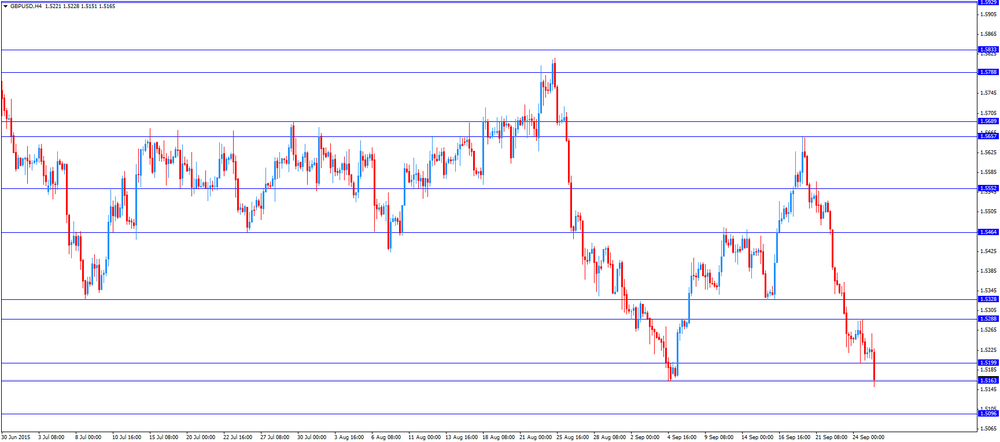The image size is (1000, 442).
Task: Click the 3 Jul 08:00 time axis label
Action: pyautogui.click(x=52, y=438)
